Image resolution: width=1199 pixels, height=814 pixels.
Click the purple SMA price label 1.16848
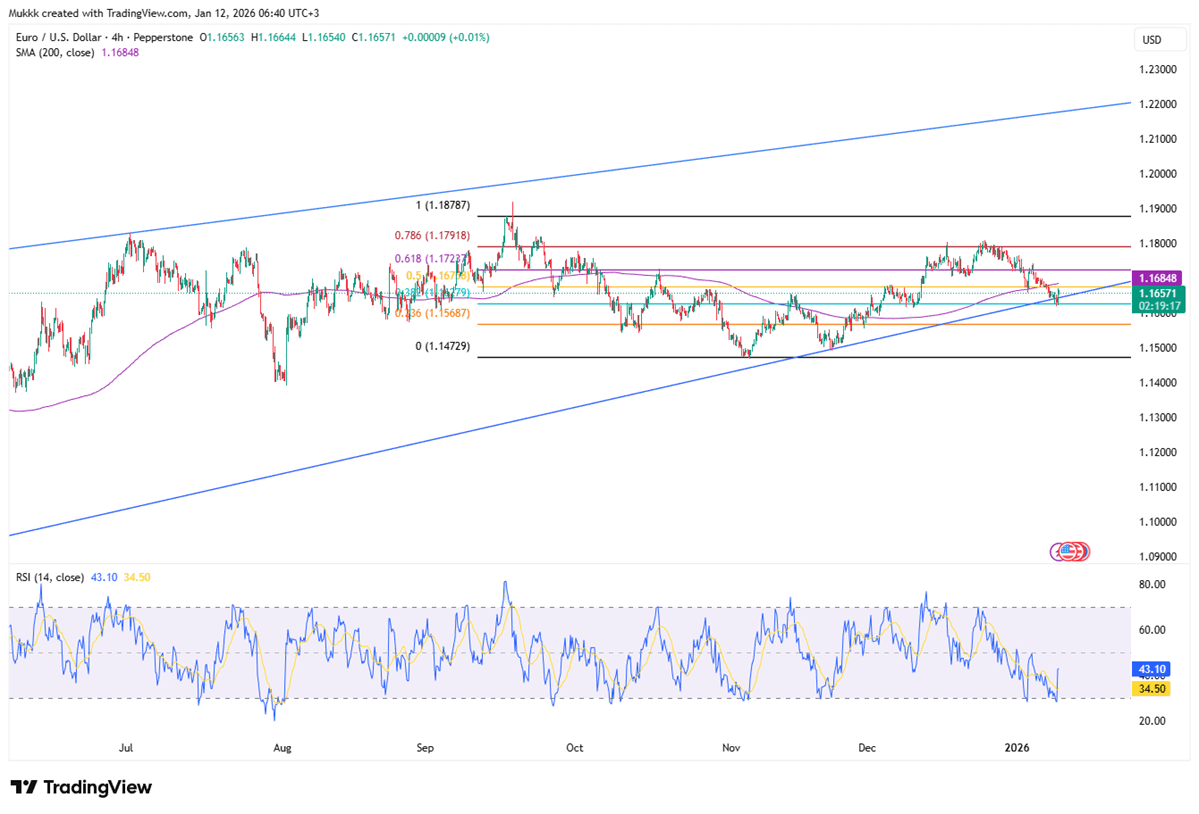tap(1160, 277)
